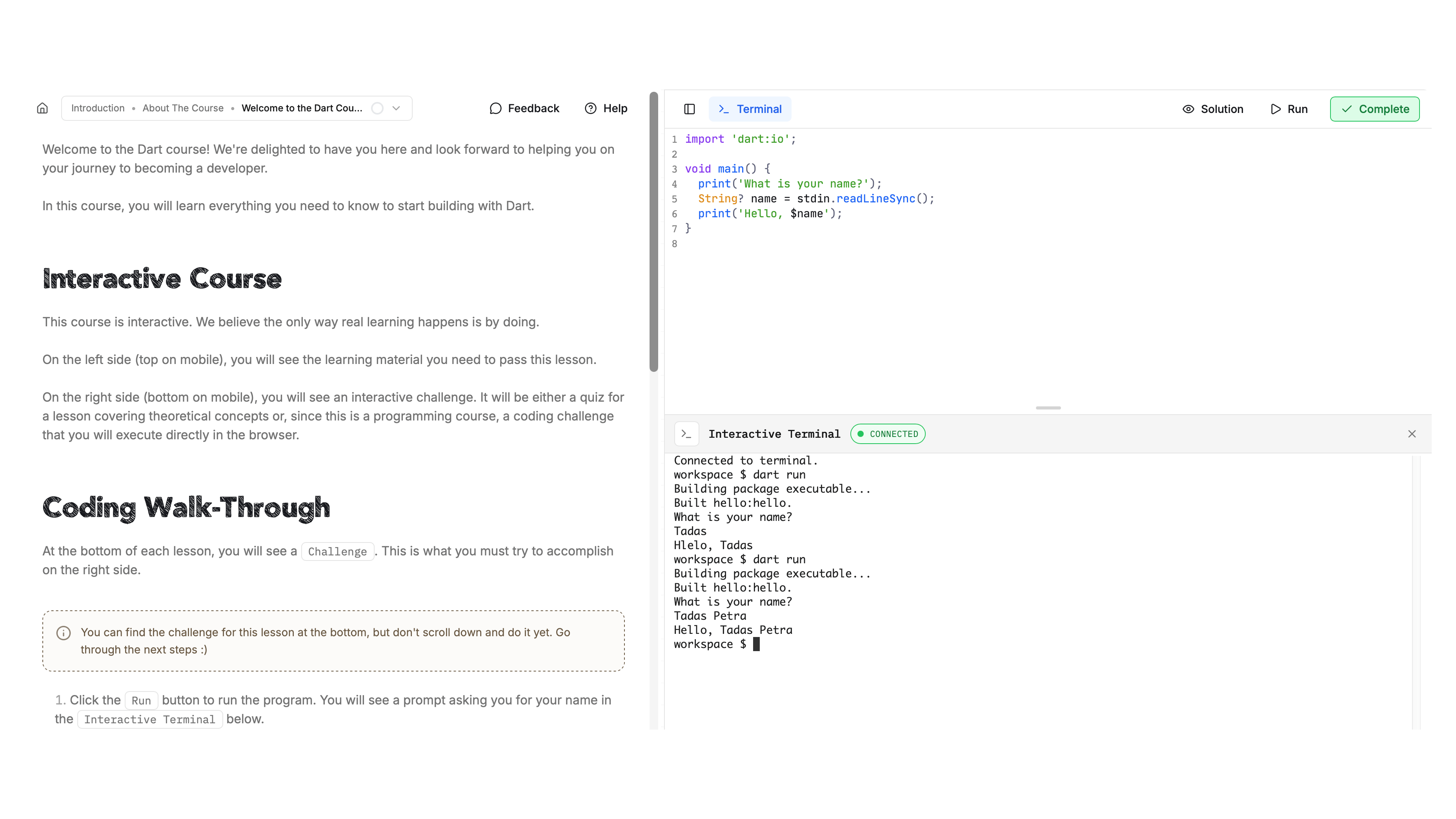Select the Terminal tab

pyautogui.click(x=750, y=109)
